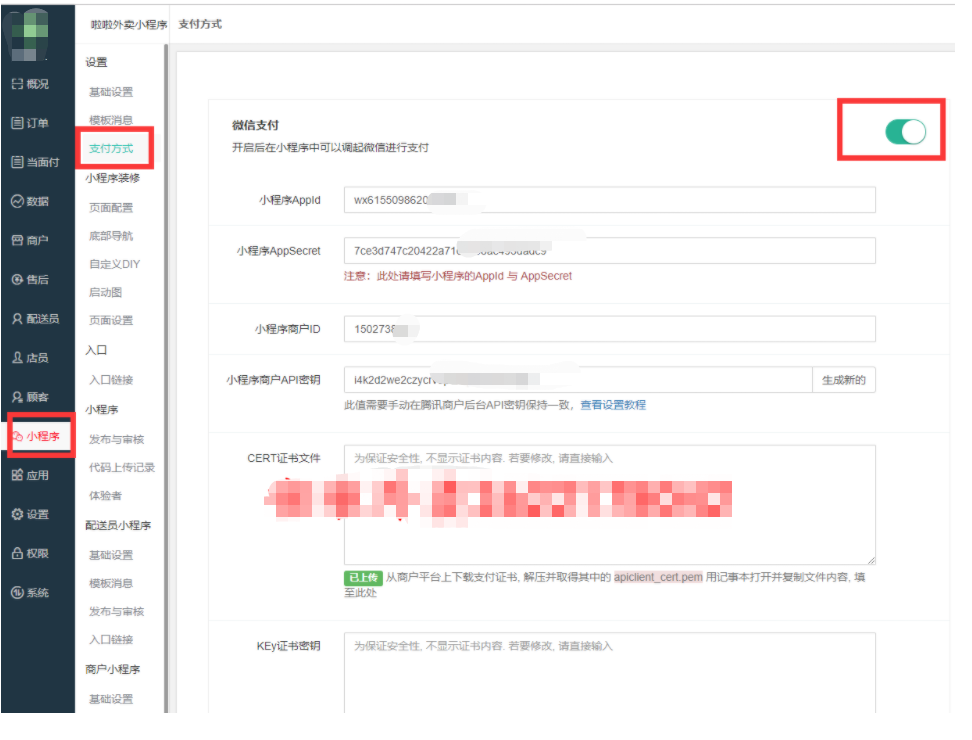Screen dimensions: 972x740
Task: Open 启动图 submenu item
Action: tap(105, 293)
